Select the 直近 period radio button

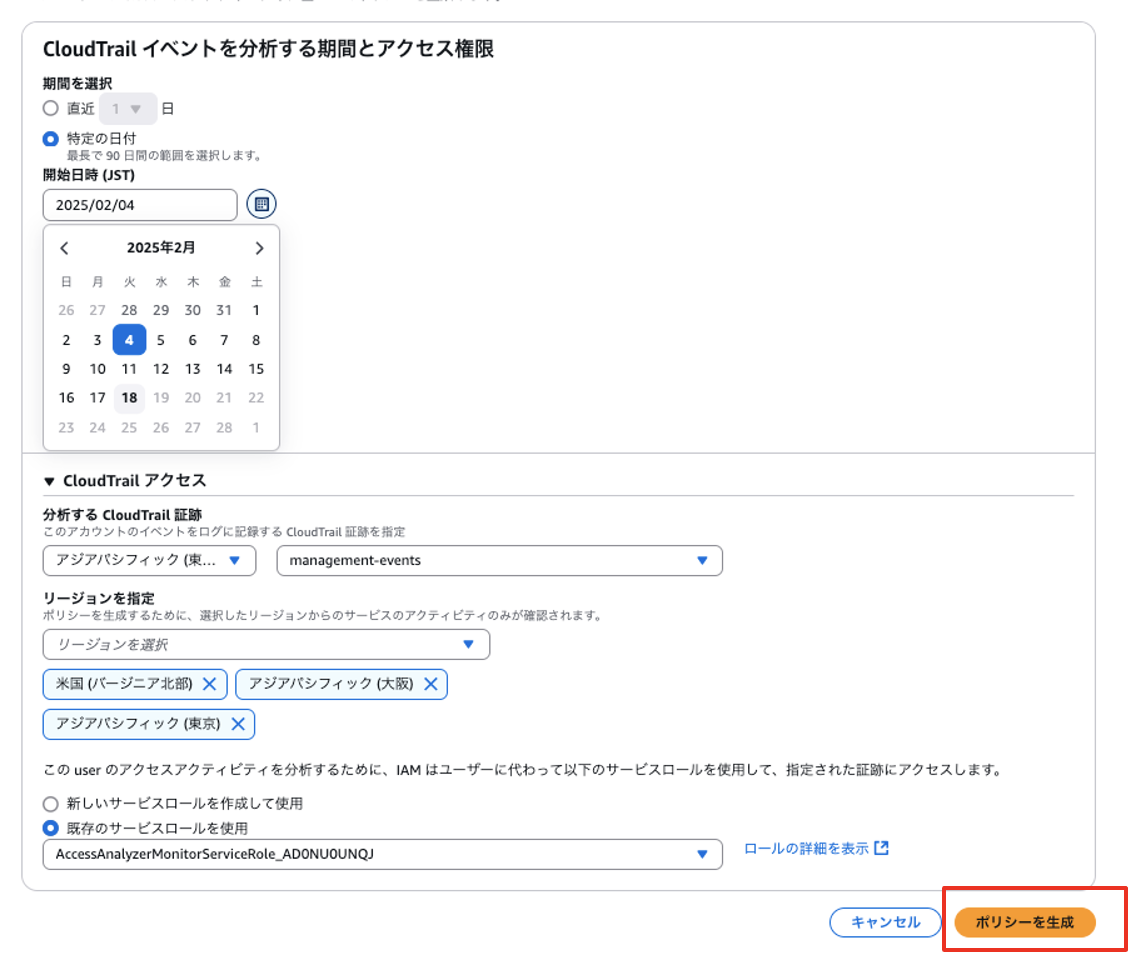click(51, 108)
